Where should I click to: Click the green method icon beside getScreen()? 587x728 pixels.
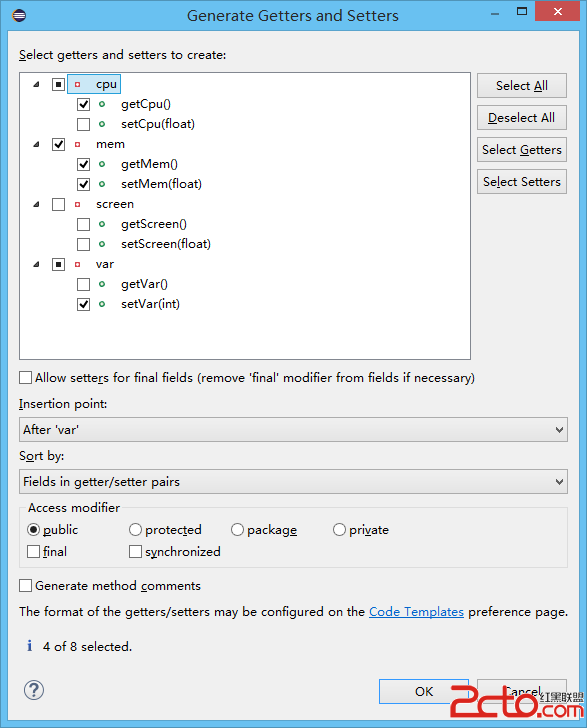[102, 224]
